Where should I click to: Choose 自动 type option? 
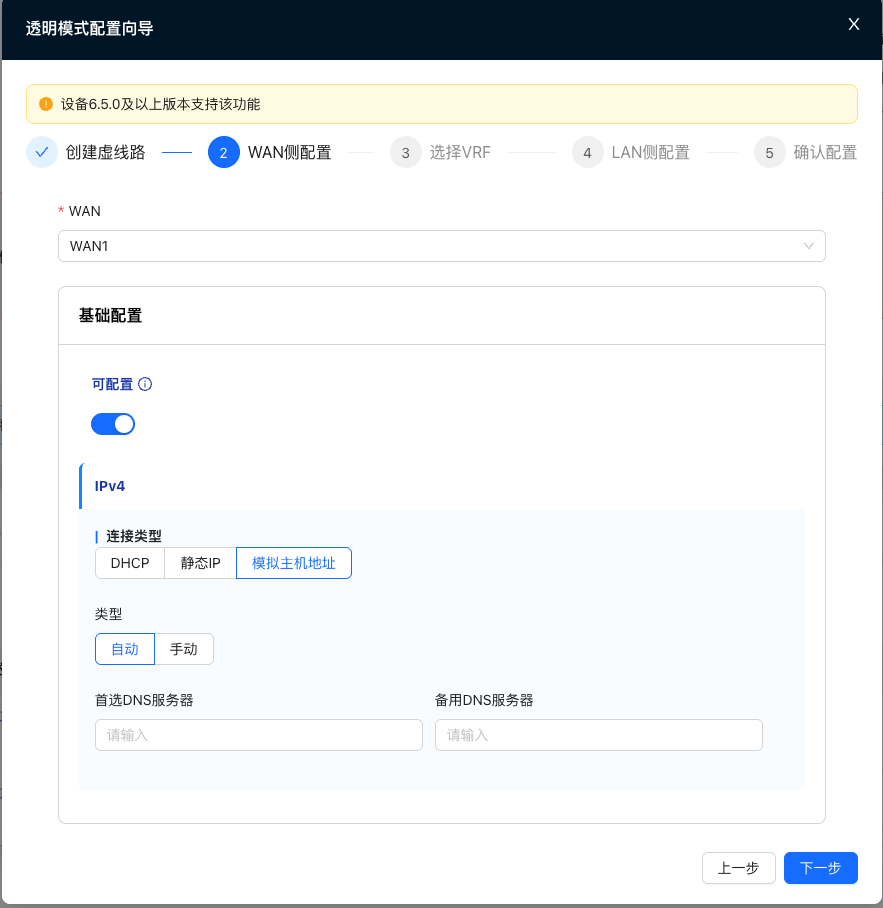tap(125, 649)
